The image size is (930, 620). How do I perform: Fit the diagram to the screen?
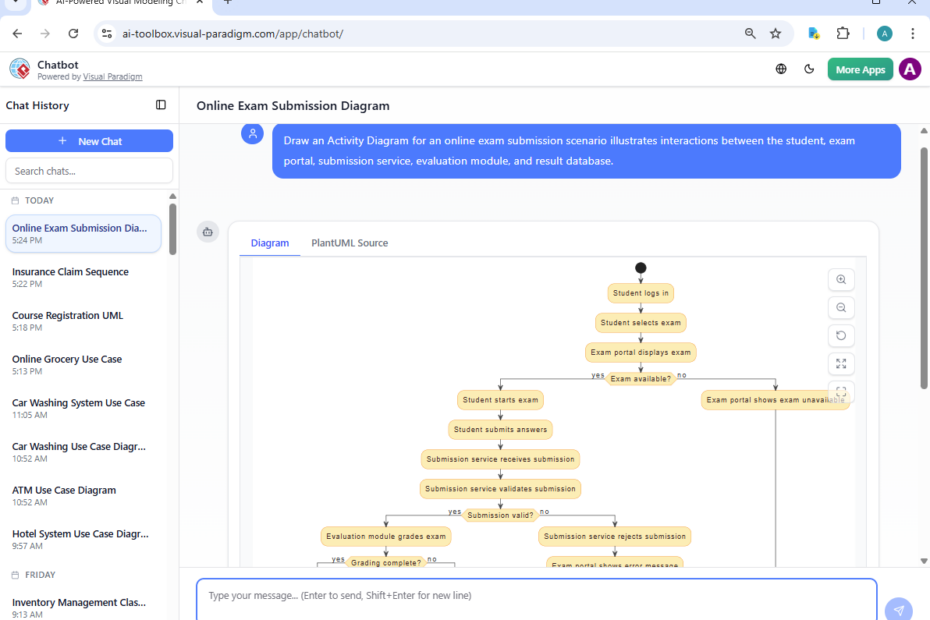coord(841,363)
